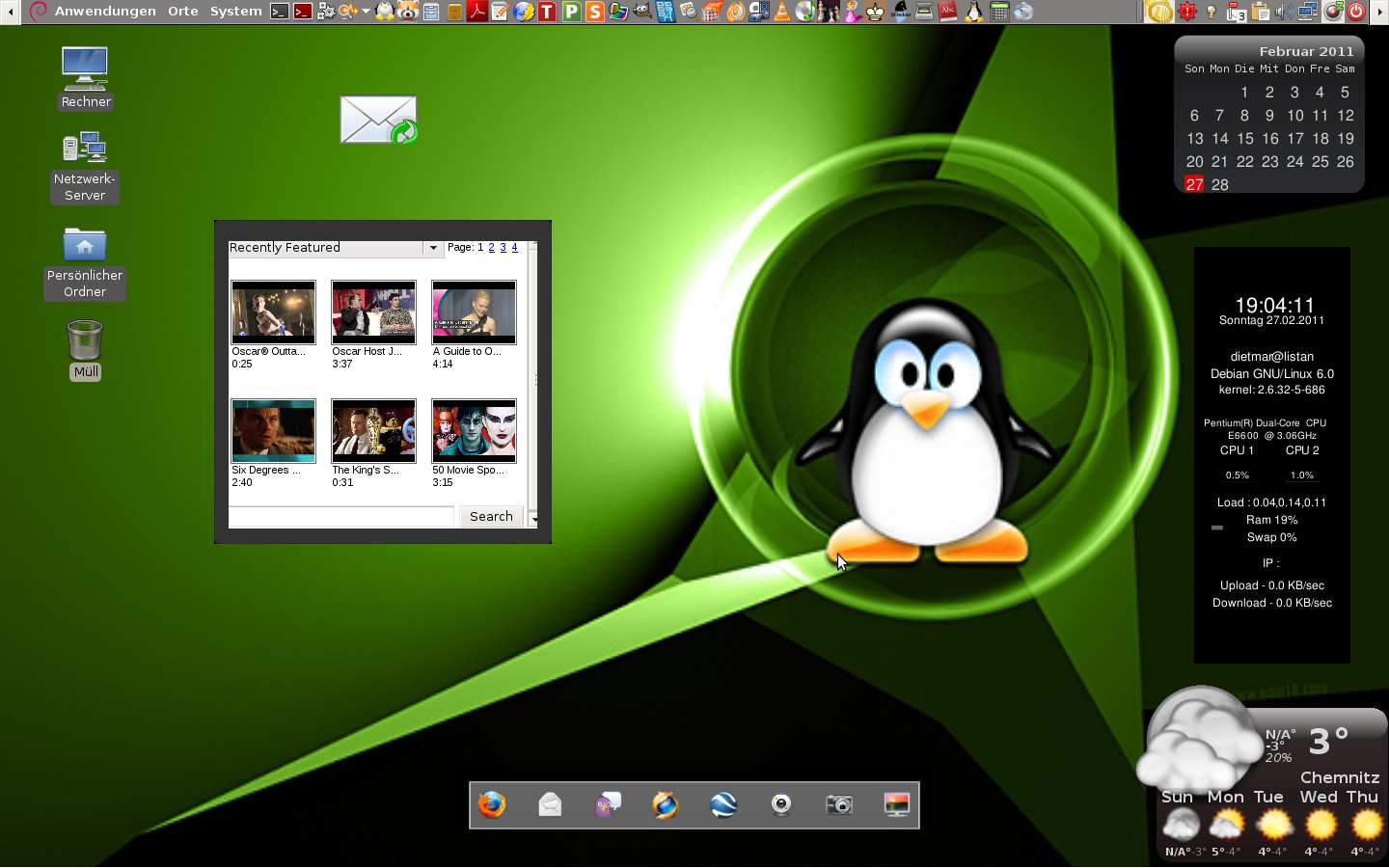Click the right panel hide arrow
The height and width of the screenshot is (868, 1389).
1380,12
